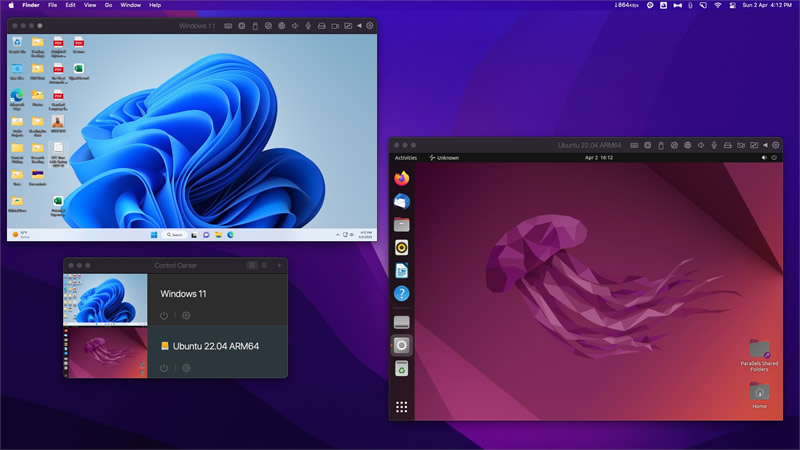
Task: Open View menu in macOS menu bar
Action: click(90, 5)
